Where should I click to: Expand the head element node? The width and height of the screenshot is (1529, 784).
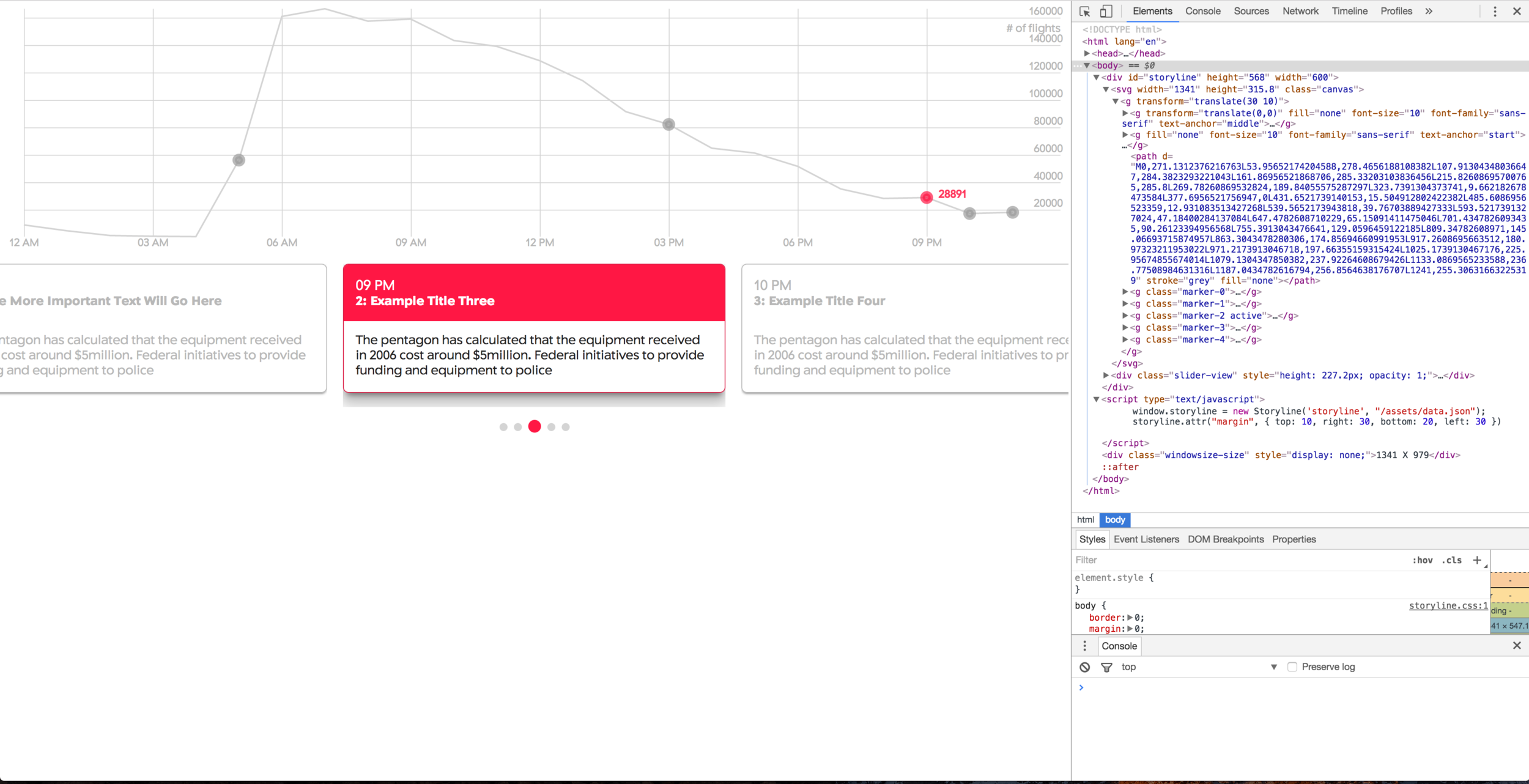(x=1087, y=54)
